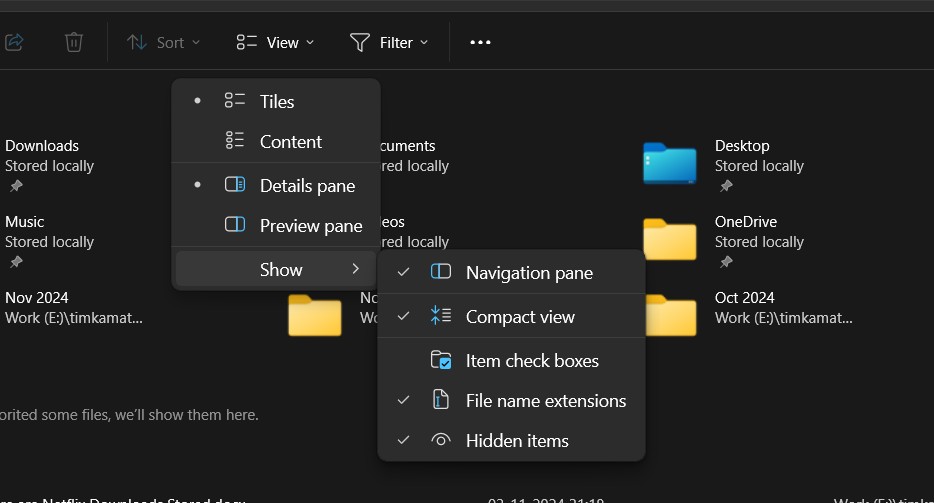The height and width of the screenshot is (503, 934).
Task: Click the Item check boxes icon
Action: (441, 360)
